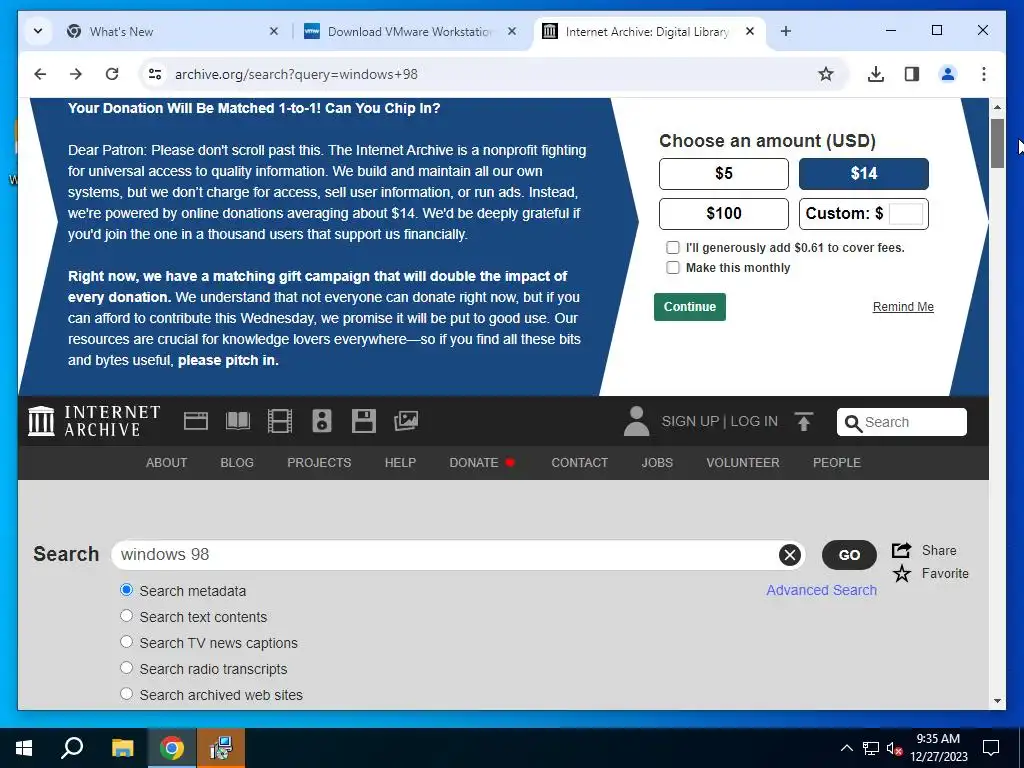Click the Favorite star icon
This screenshot has width=1024, height=768.
click(902, 573)
